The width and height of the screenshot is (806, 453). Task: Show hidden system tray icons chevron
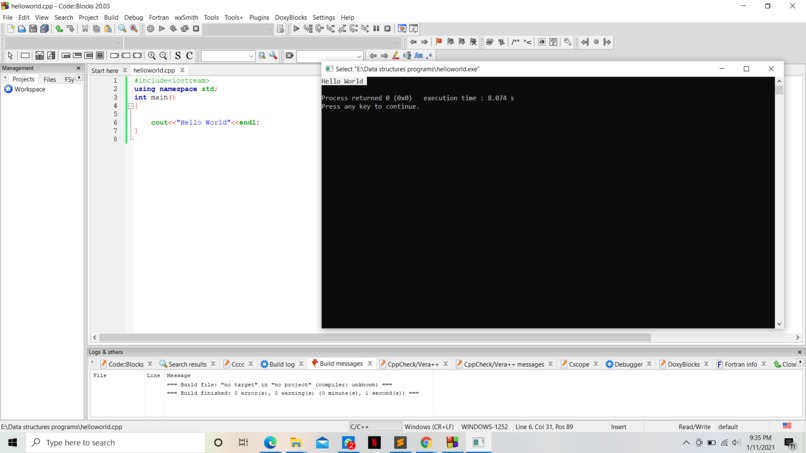(686, 443)
